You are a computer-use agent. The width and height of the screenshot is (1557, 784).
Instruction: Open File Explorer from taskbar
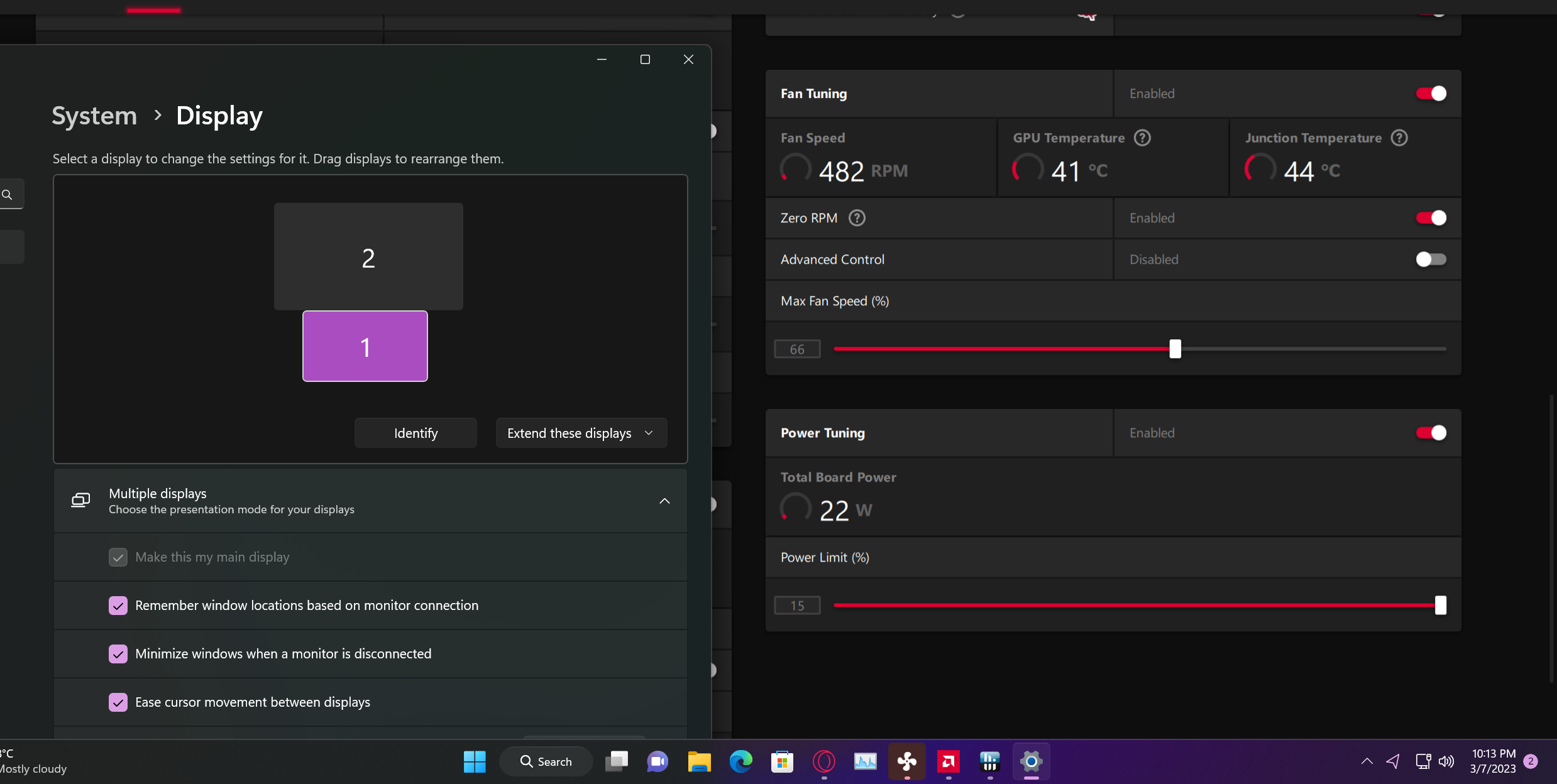[699, 761]
